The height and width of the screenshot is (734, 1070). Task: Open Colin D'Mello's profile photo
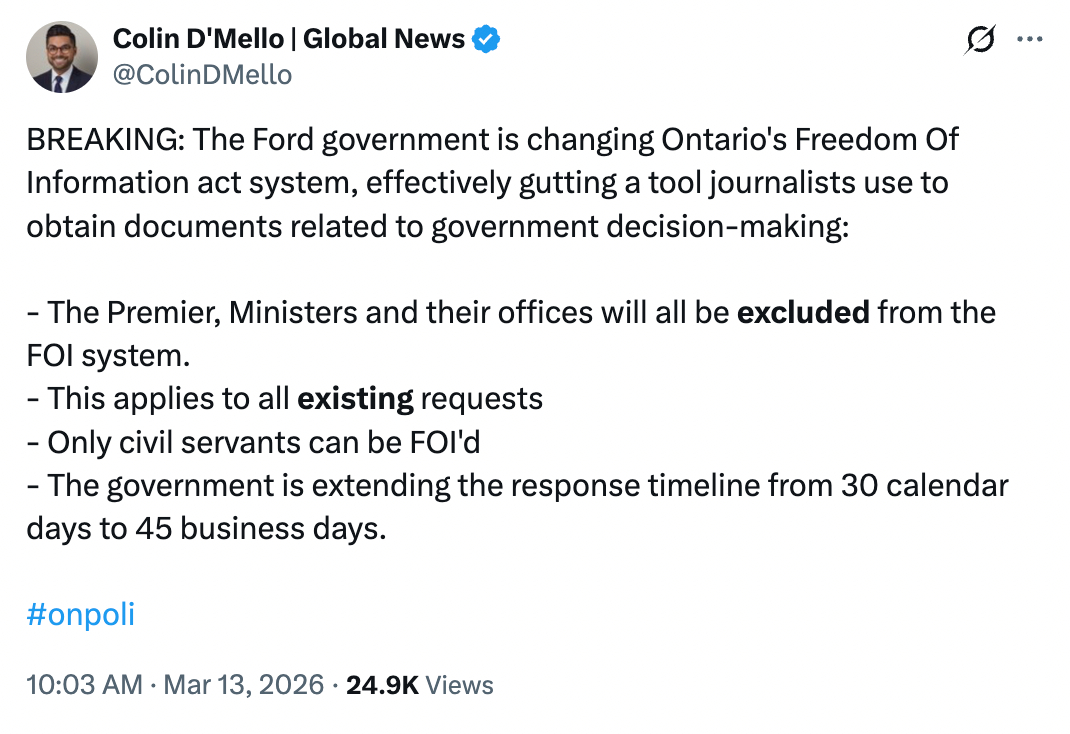coord(61,57)
